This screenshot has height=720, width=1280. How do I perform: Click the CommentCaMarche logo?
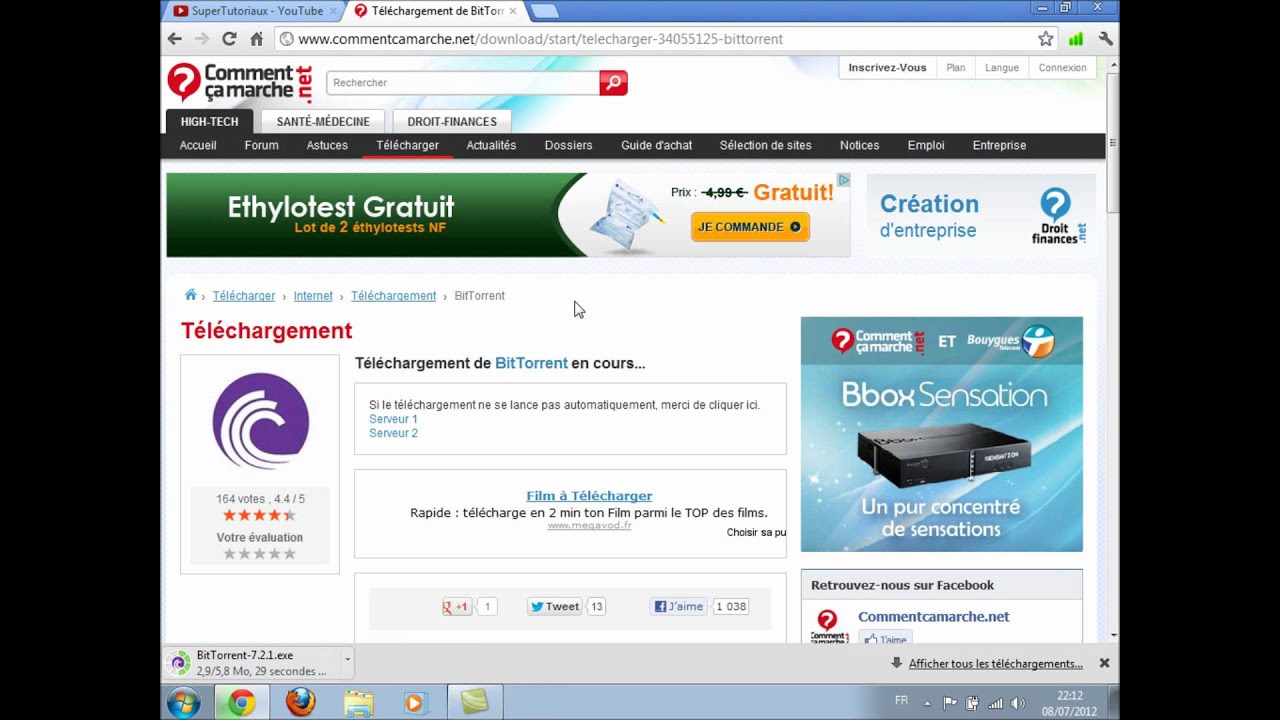[240, 82]
